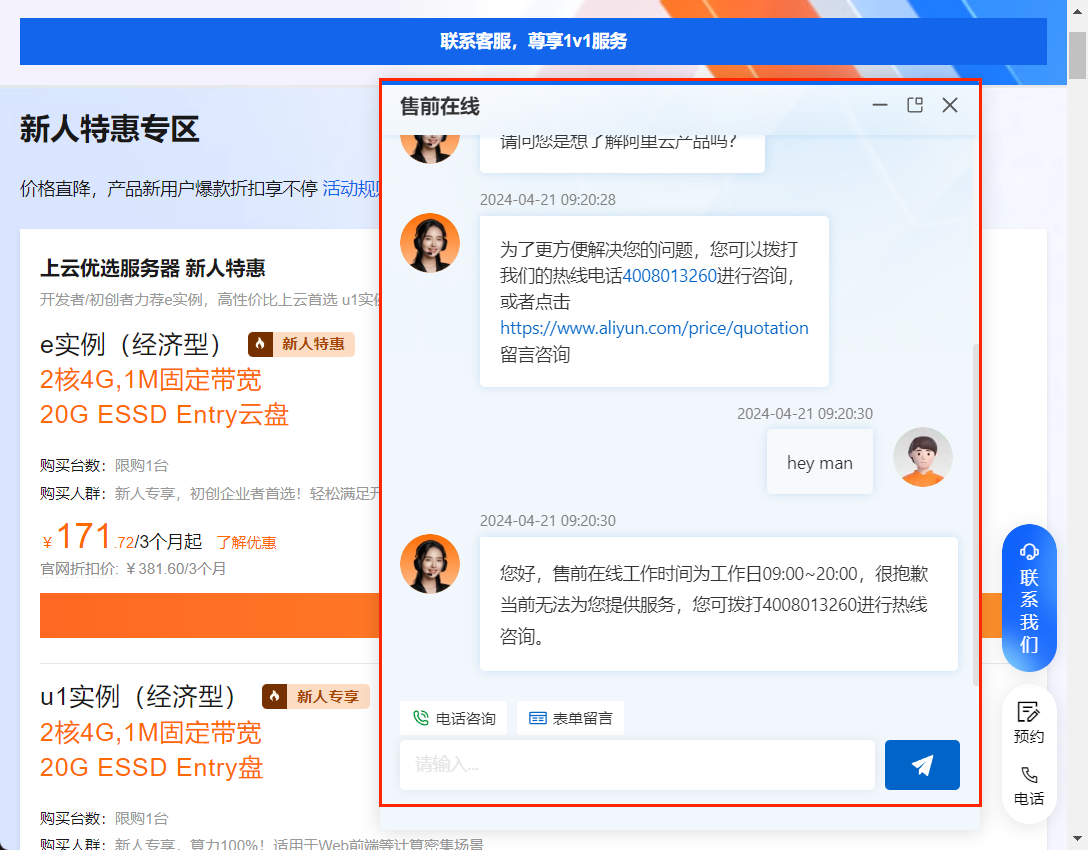Minimize the 售前在线 chat window
This screenshot has height=850, width=1088.
click(x=880, y=105)
